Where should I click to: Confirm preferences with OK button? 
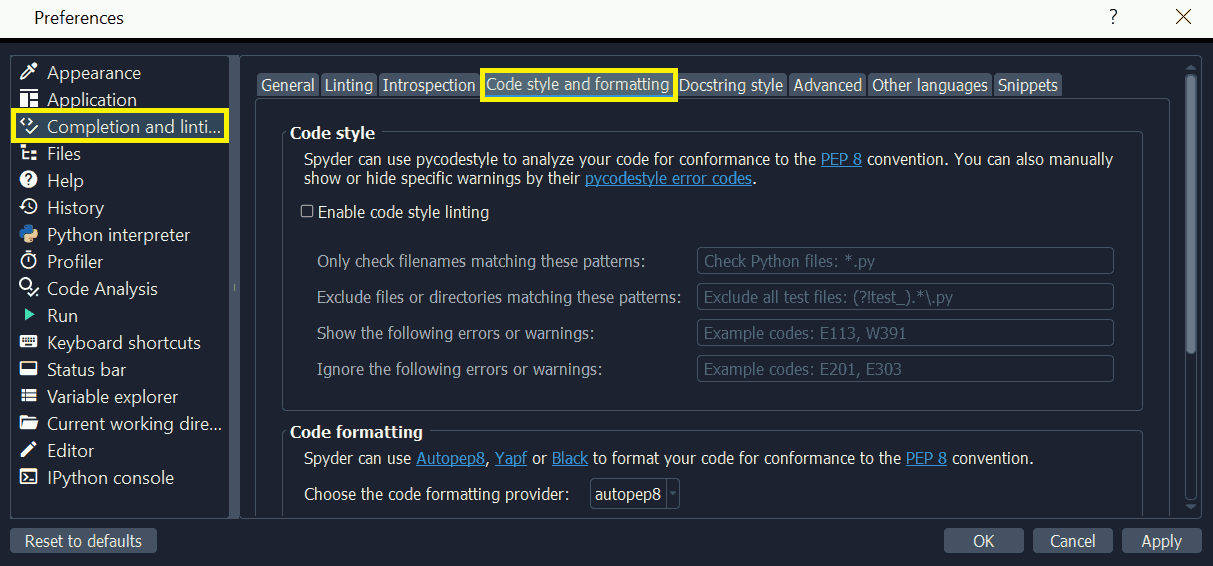click(984, 541)
